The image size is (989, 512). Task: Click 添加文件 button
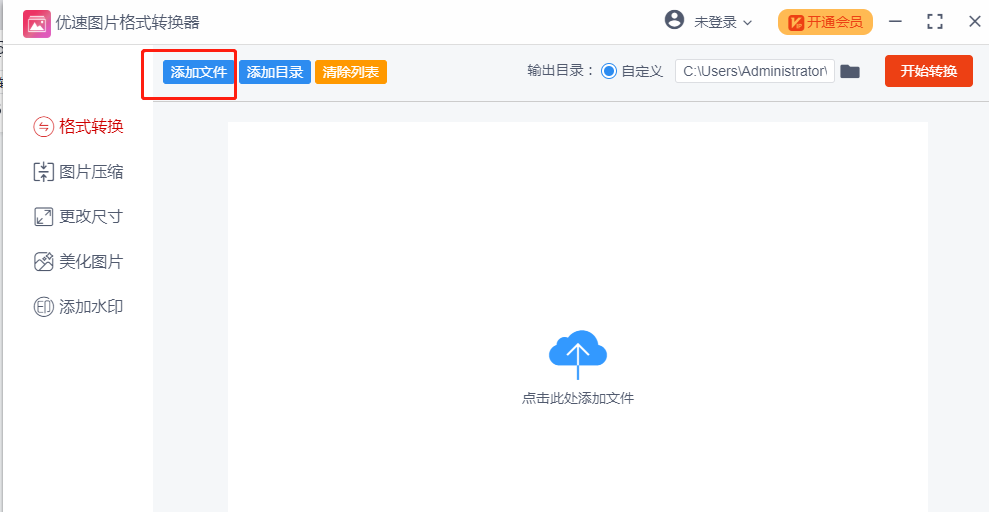(x=199, y=72)
